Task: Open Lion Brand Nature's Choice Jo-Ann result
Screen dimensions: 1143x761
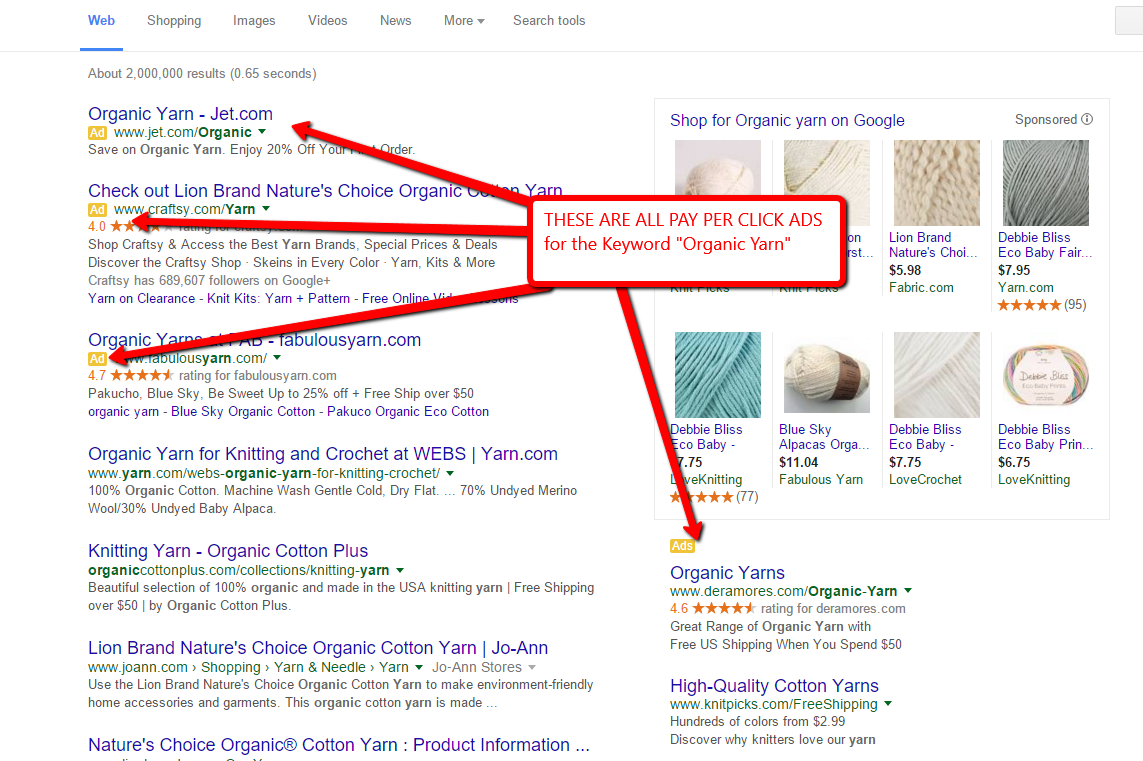Action: tap(318, 648)
